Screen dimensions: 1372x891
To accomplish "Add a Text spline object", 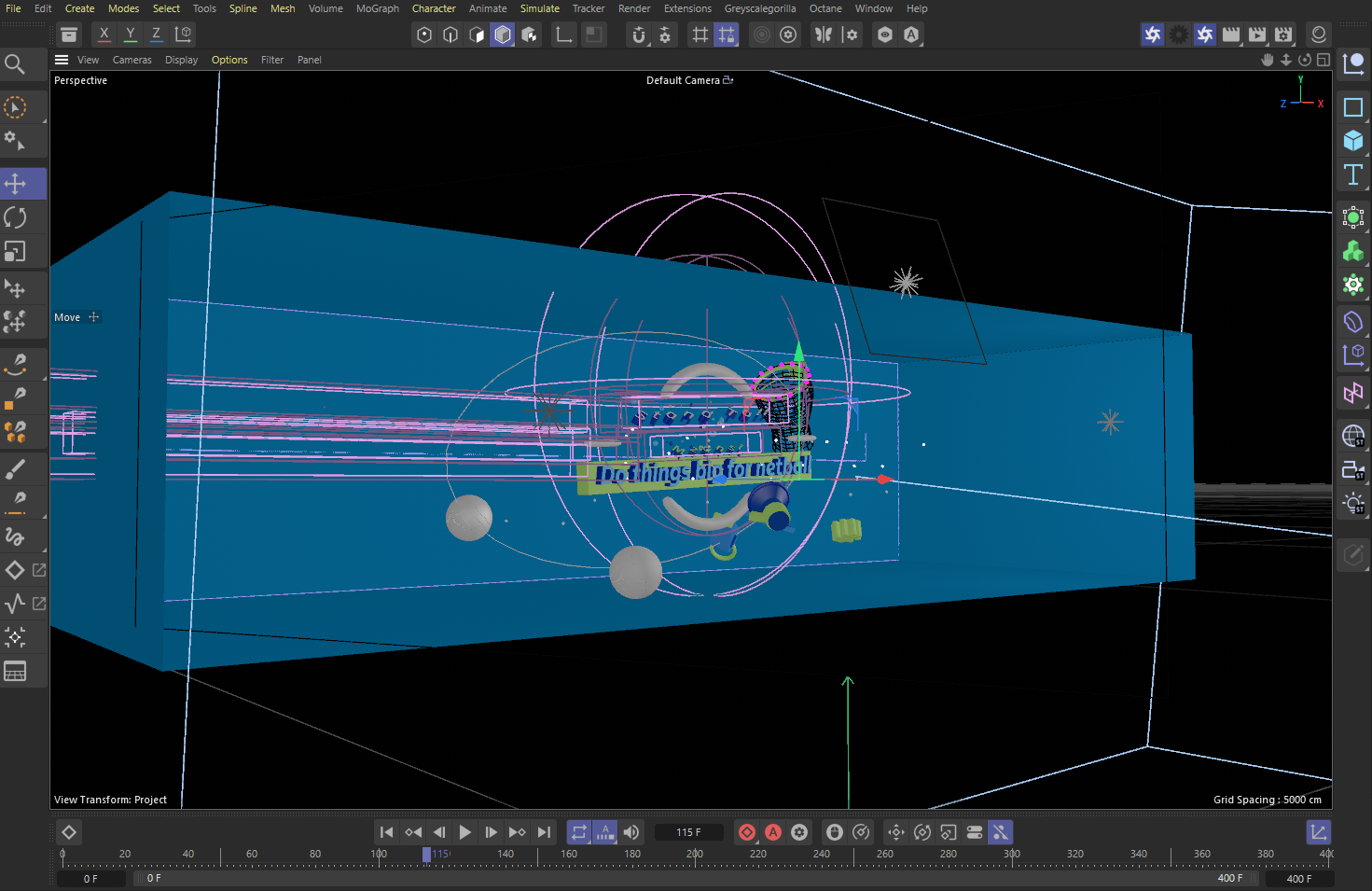I will (x=1352, y=174).
